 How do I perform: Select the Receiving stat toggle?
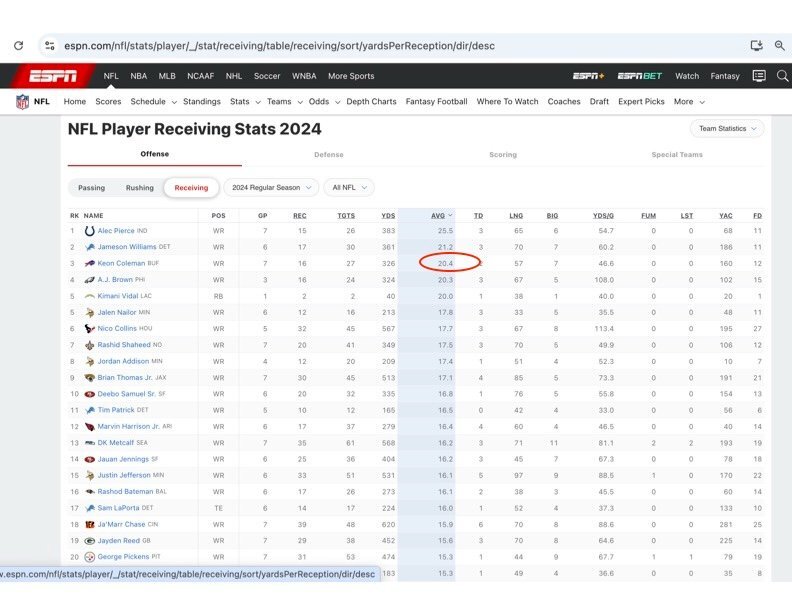(191, 187)
